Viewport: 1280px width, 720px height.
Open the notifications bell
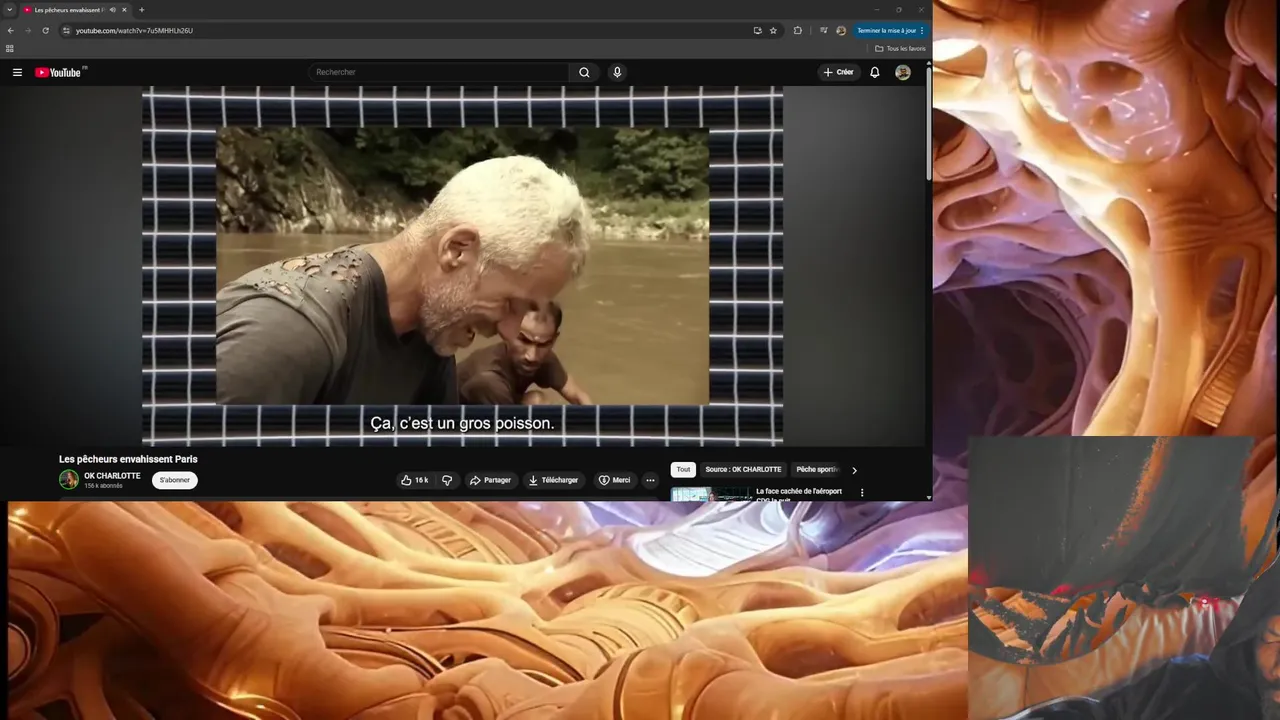click(x=875, y=72)
